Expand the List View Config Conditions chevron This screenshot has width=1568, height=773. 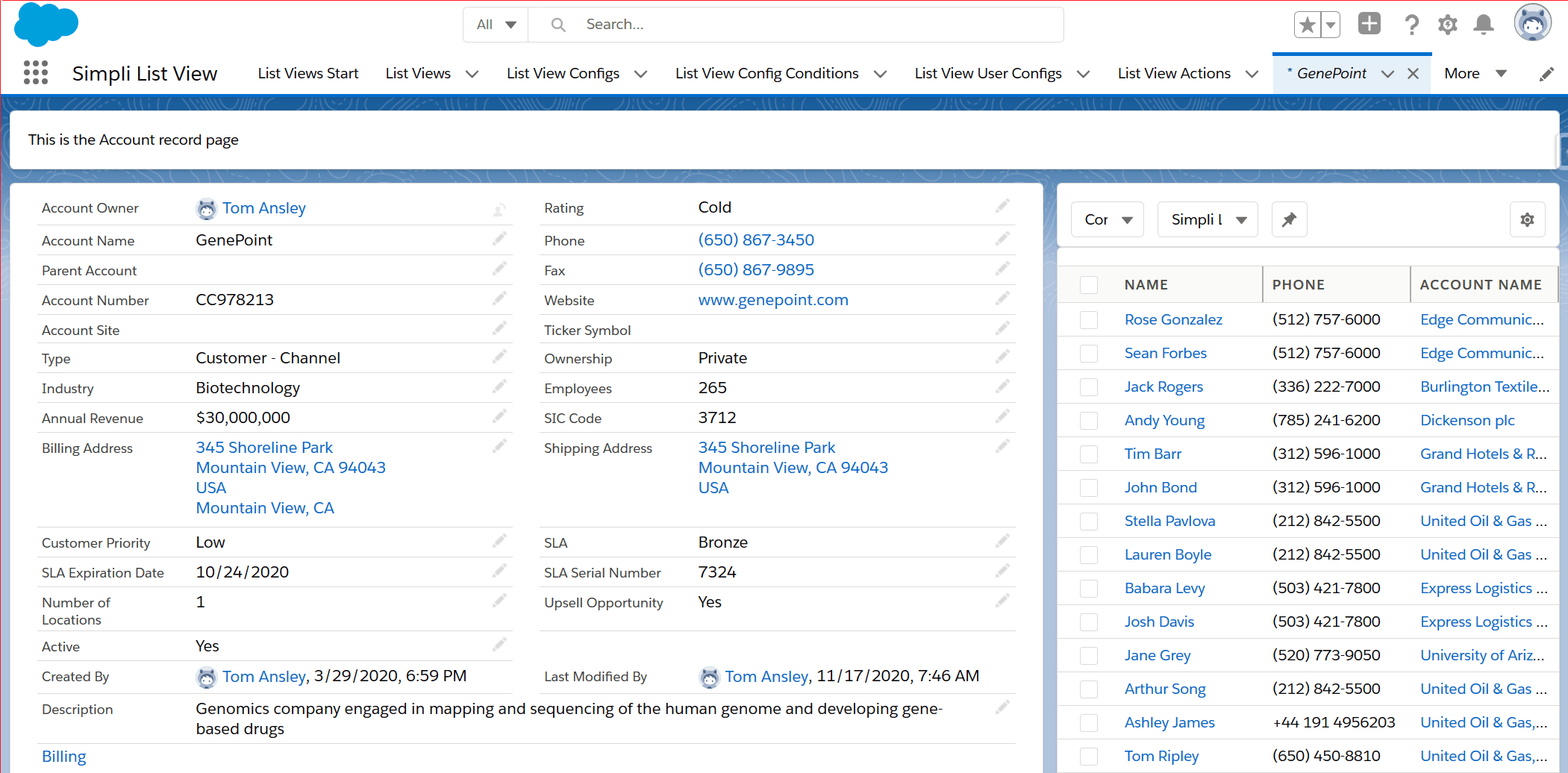880,74
